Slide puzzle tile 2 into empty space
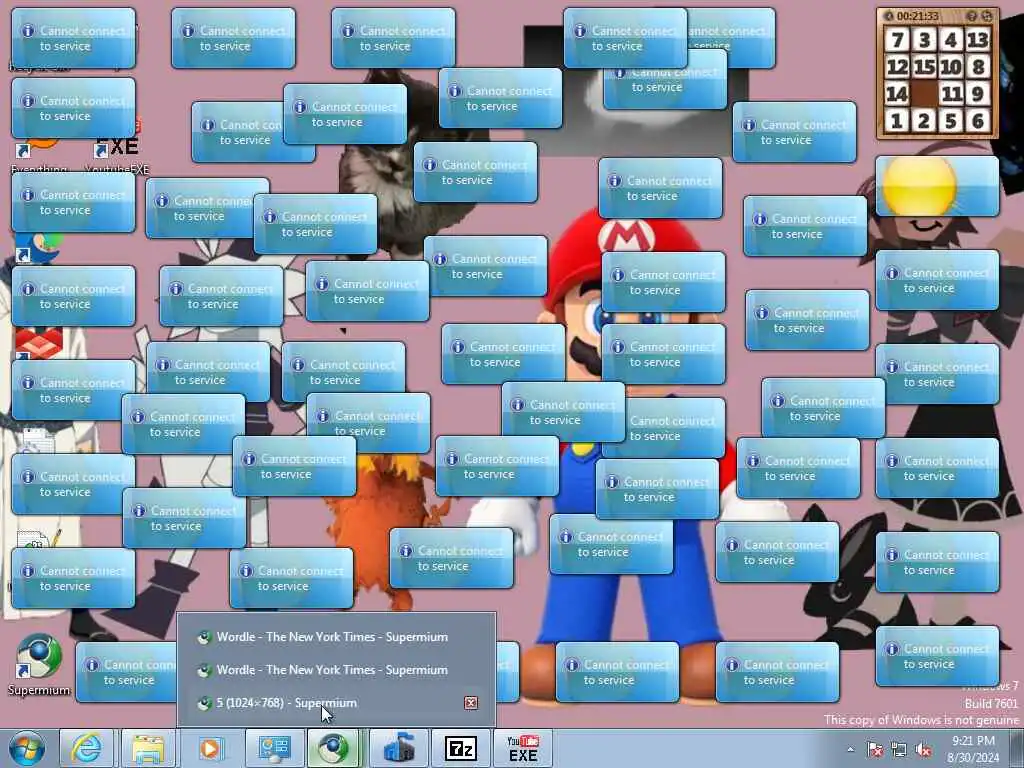The height and width of the screenshot is (768, 1024). tap(924, 120)
